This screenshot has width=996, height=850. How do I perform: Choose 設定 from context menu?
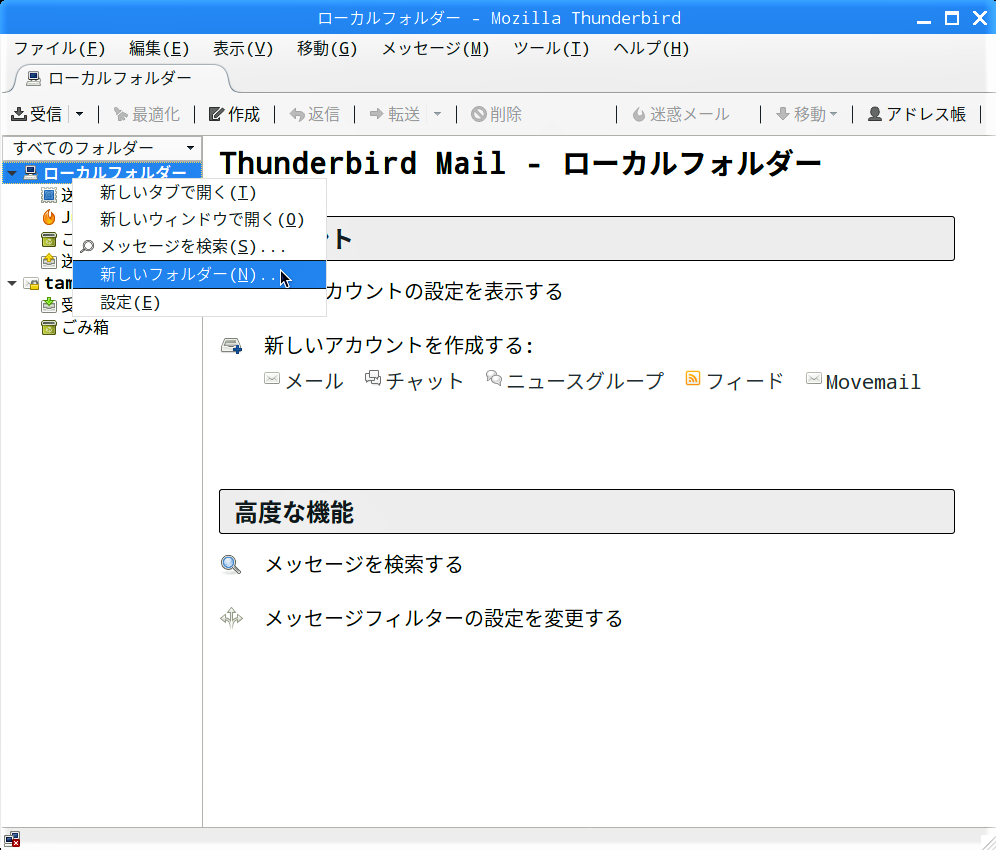[x=199, y=302]
